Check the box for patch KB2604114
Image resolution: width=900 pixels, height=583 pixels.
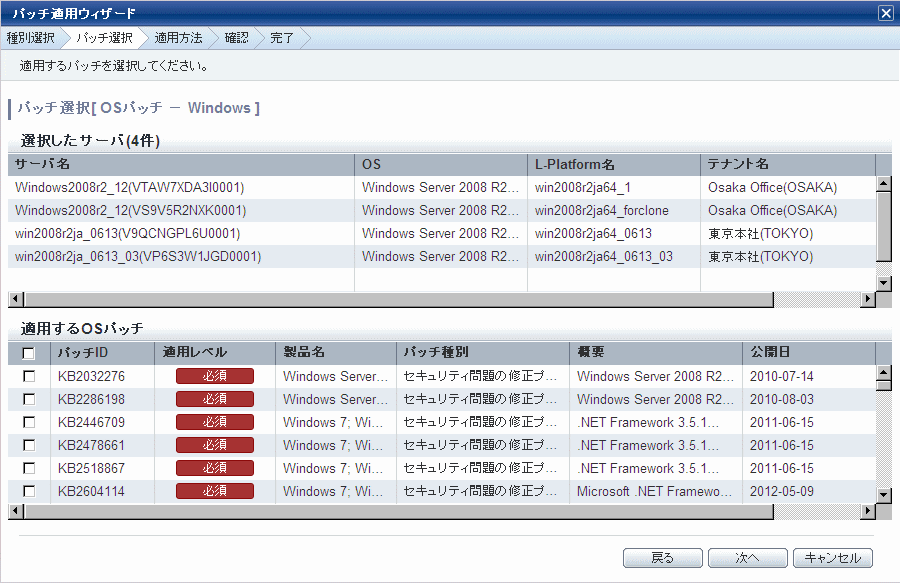coord(29,491)
